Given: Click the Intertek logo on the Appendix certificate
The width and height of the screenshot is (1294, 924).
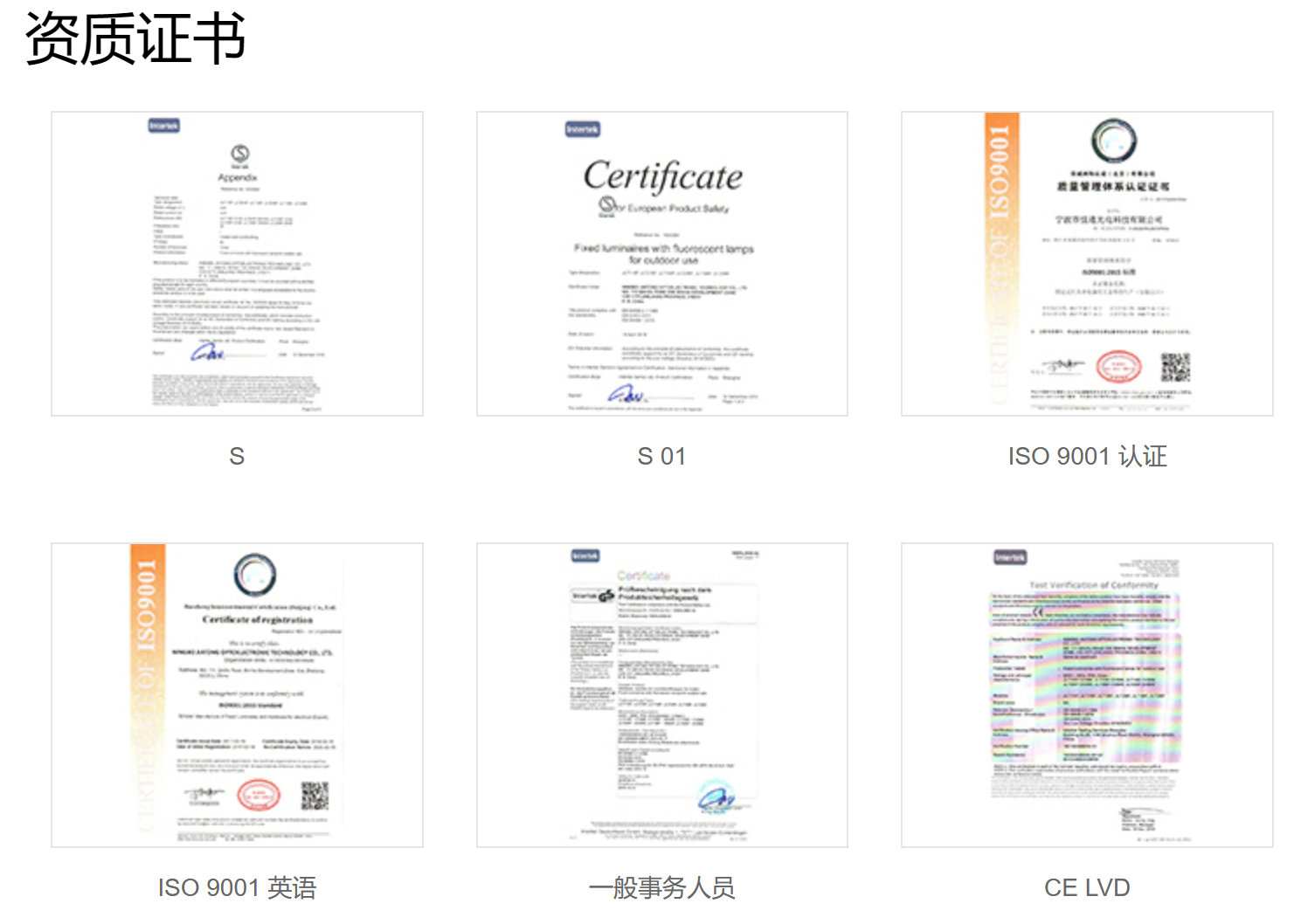Looking at the screenshot, I should pyautogui.click(x=163, y=126).
